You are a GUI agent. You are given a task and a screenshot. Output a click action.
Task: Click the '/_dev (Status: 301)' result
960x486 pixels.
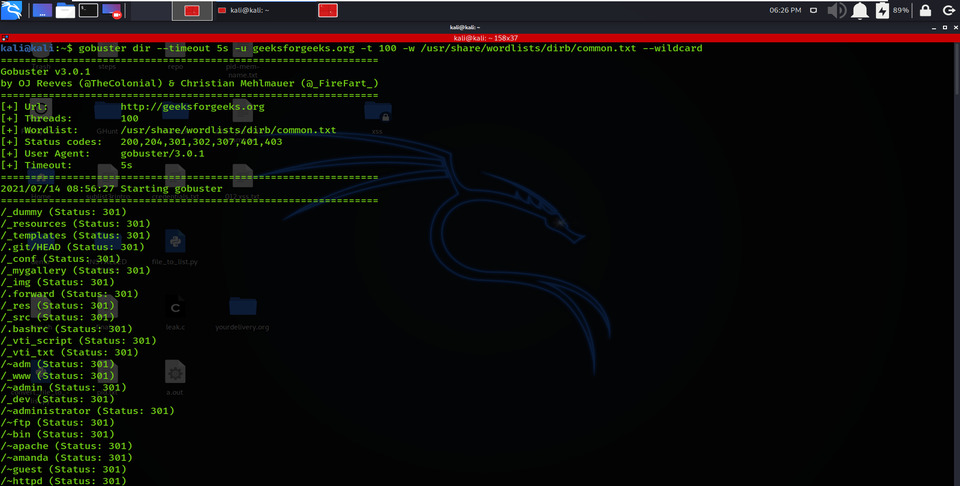[x=58, y=399]
